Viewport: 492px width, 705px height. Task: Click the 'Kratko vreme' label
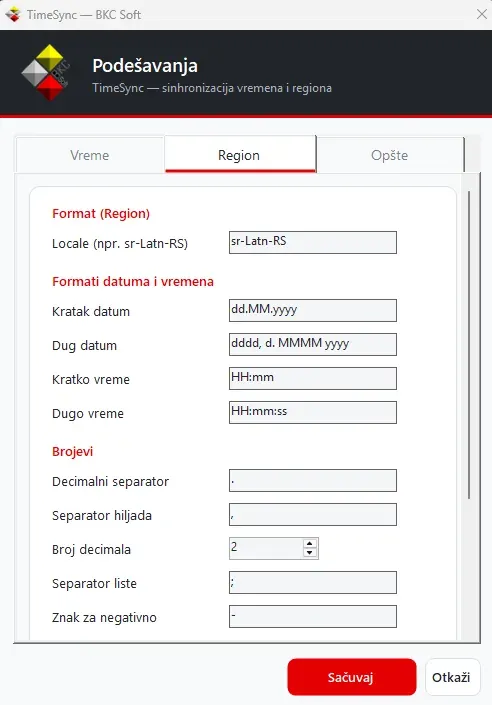click(x=91, y=379)
